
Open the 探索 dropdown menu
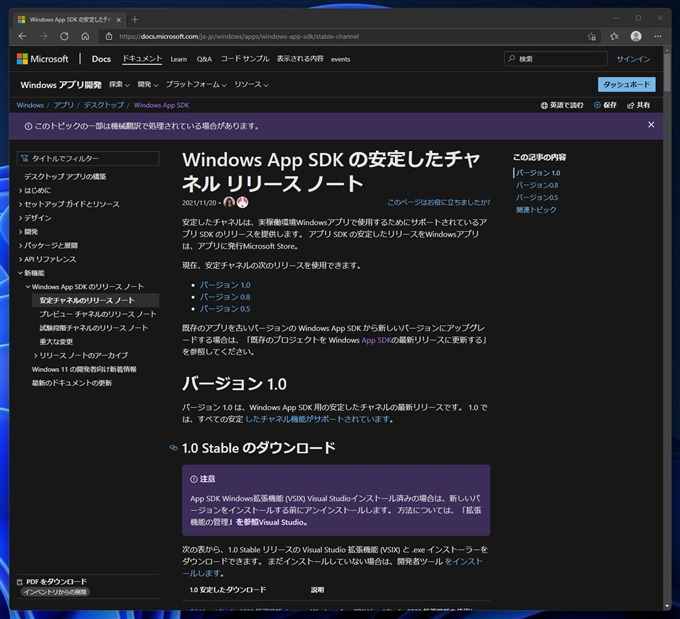pyautogui.click(x=119, y=85)
